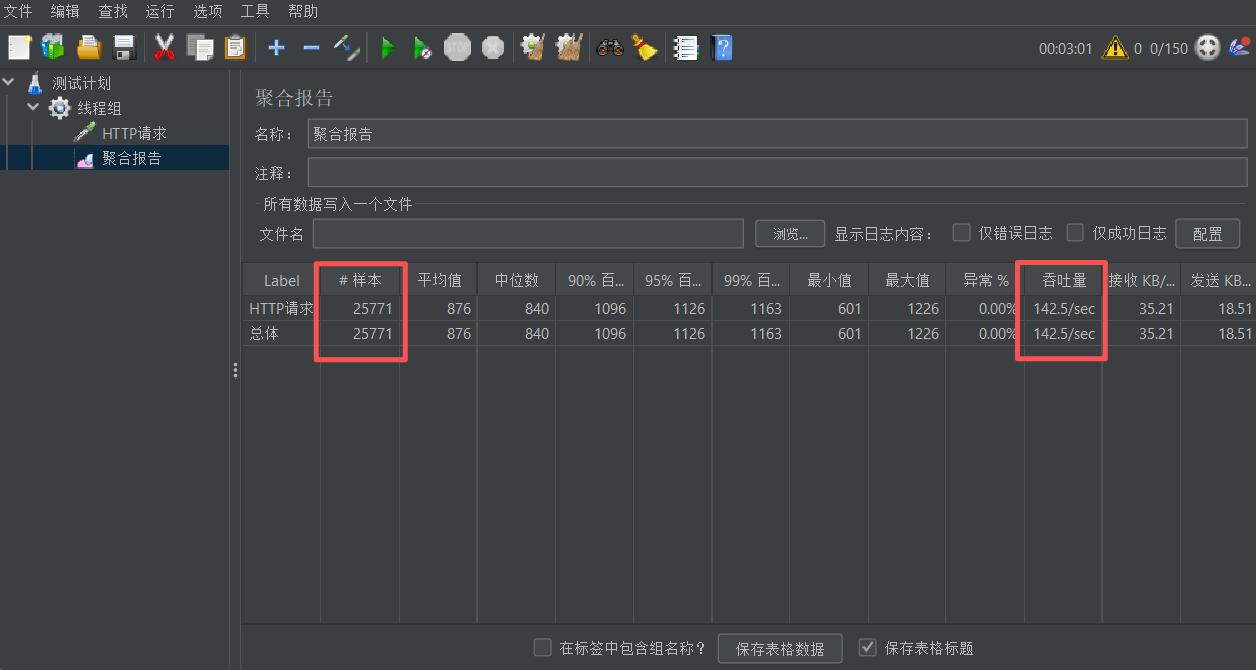Collapse the 测试计划 tree node

8,82
